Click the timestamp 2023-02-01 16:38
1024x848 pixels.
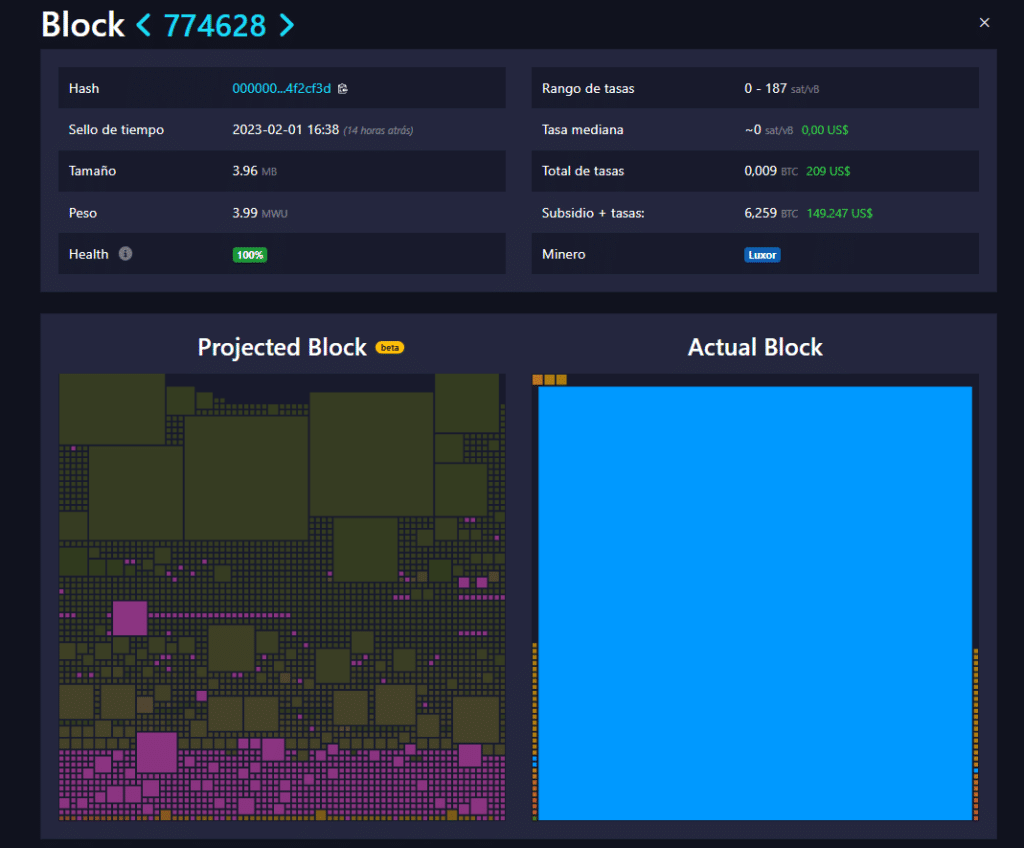[285, 129]
